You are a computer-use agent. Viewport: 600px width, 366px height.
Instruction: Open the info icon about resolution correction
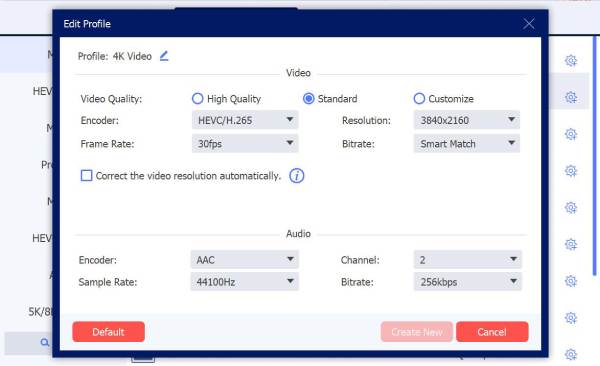point(297,176)
